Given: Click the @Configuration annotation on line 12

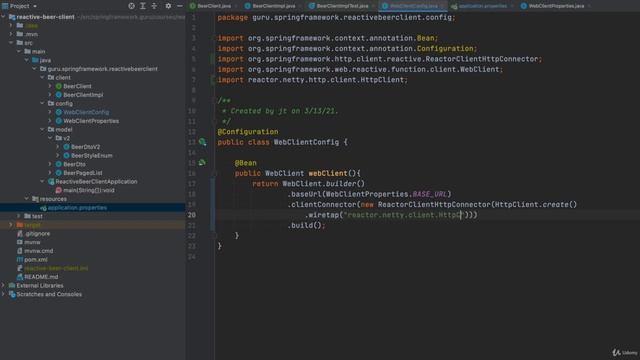Looking at the screenshot, I should tap(248, 131).
